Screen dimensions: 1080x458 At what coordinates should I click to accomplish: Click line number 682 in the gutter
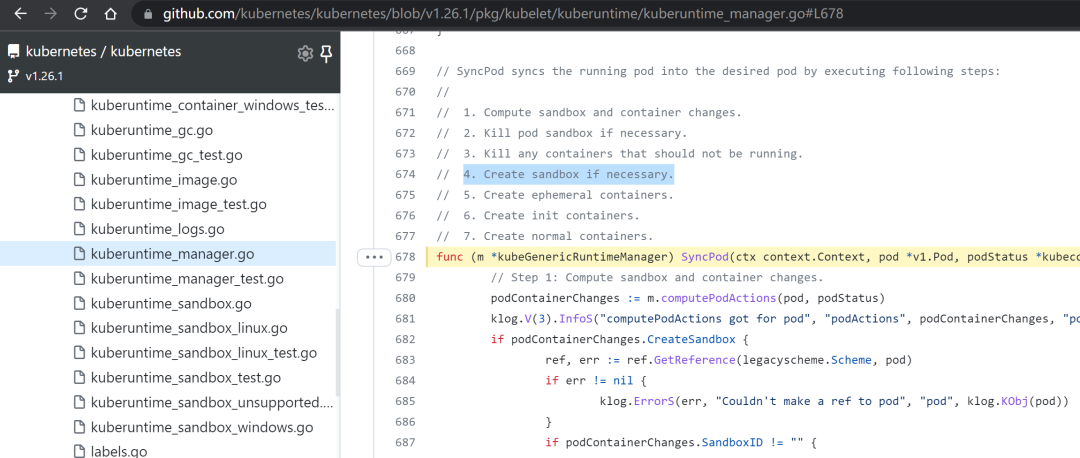click(405, 340)
